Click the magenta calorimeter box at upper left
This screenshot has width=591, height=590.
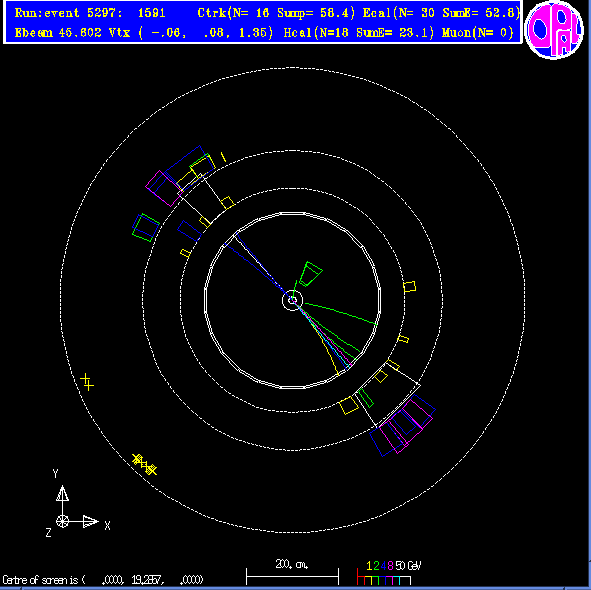tap(164, 188)
